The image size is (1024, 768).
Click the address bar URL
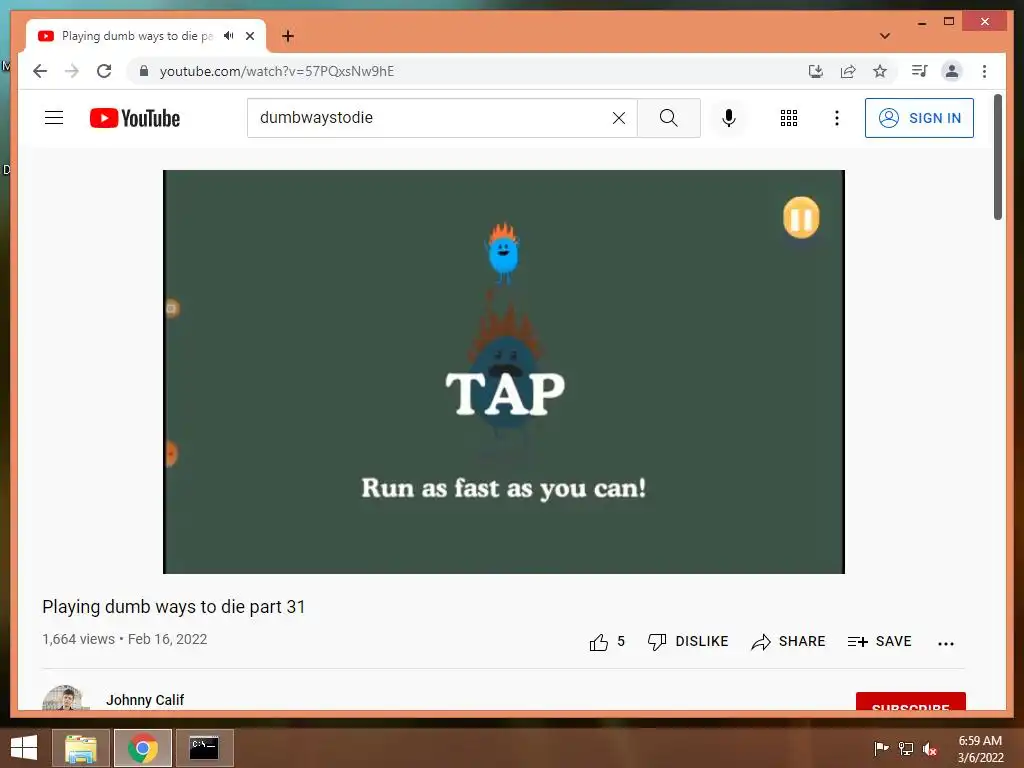[x=277, y=71]
